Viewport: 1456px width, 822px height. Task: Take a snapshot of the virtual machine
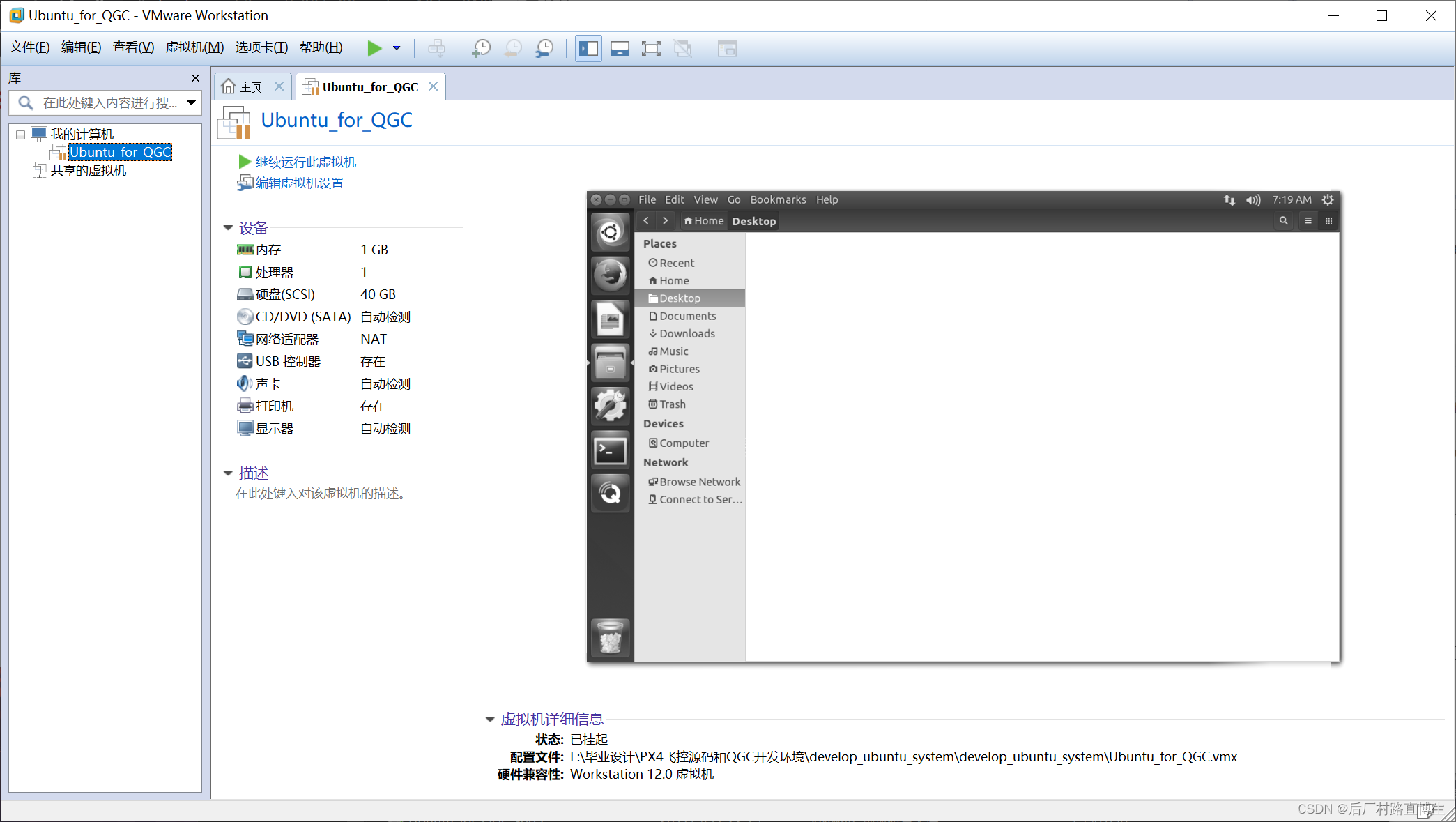coord(481,48)
